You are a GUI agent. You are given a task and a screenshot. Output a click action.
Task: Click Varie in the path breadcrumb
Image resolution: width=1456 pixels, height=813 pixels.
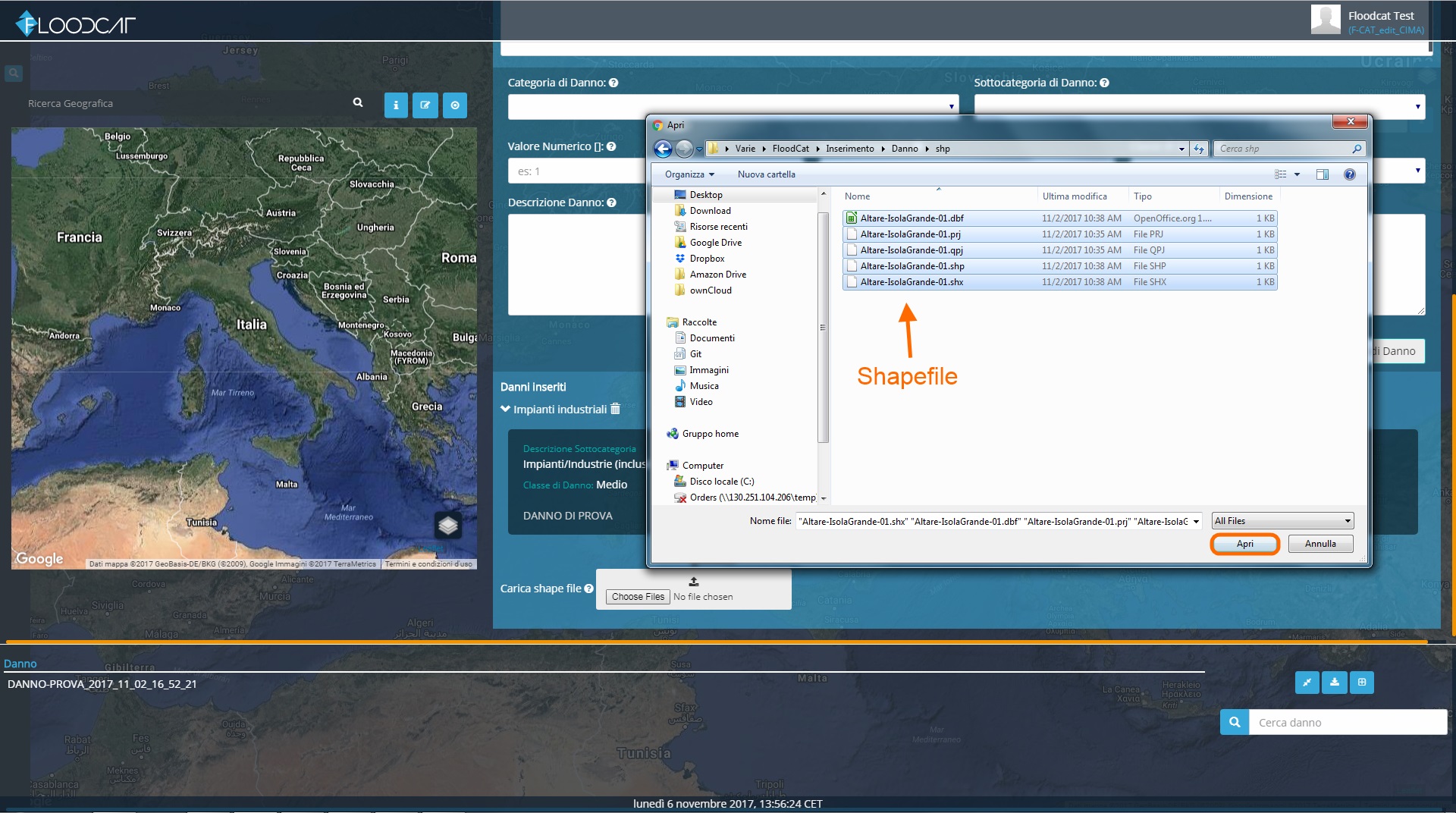[745, 149]
